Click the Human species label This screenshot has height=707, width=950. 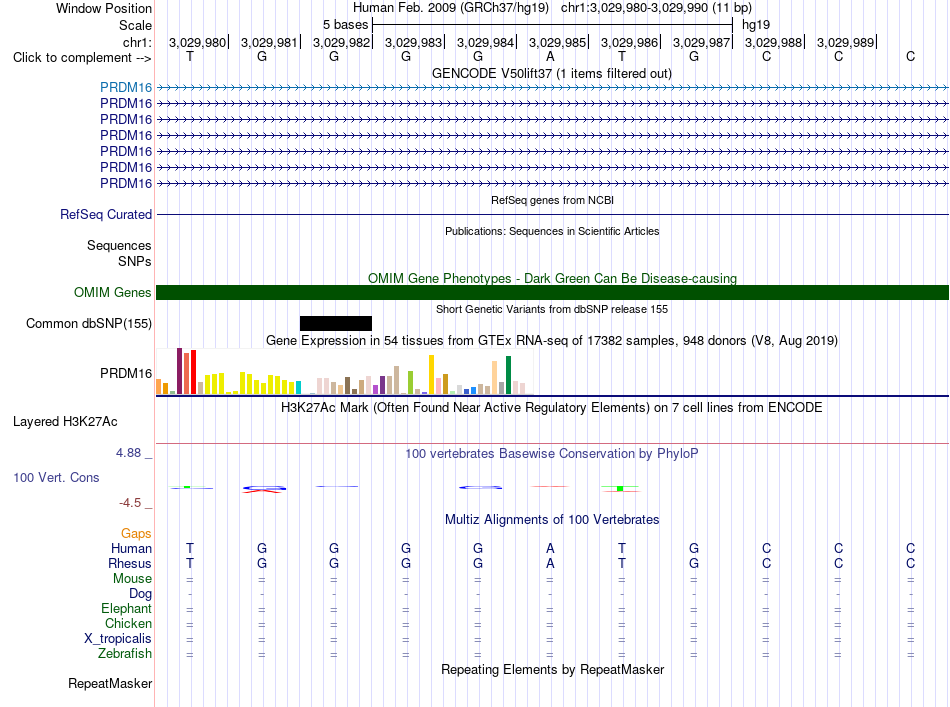point(131,548)
